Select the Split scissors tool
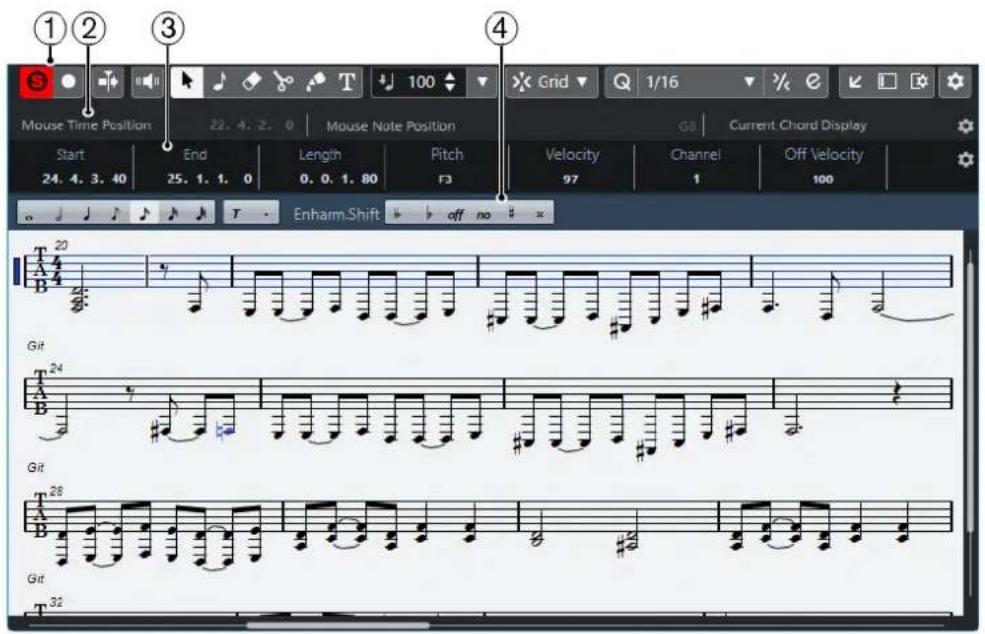Viewport: 985px width, 634px height. pos(283,82)
